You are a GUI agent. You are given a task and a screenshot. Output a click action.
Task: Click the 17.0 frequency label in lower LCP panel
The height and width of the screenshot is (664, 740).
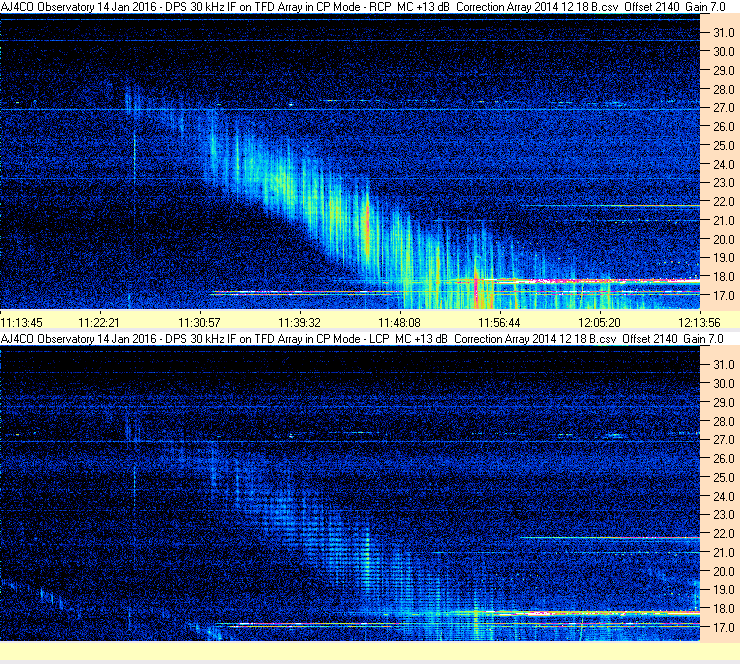(723, 627)
